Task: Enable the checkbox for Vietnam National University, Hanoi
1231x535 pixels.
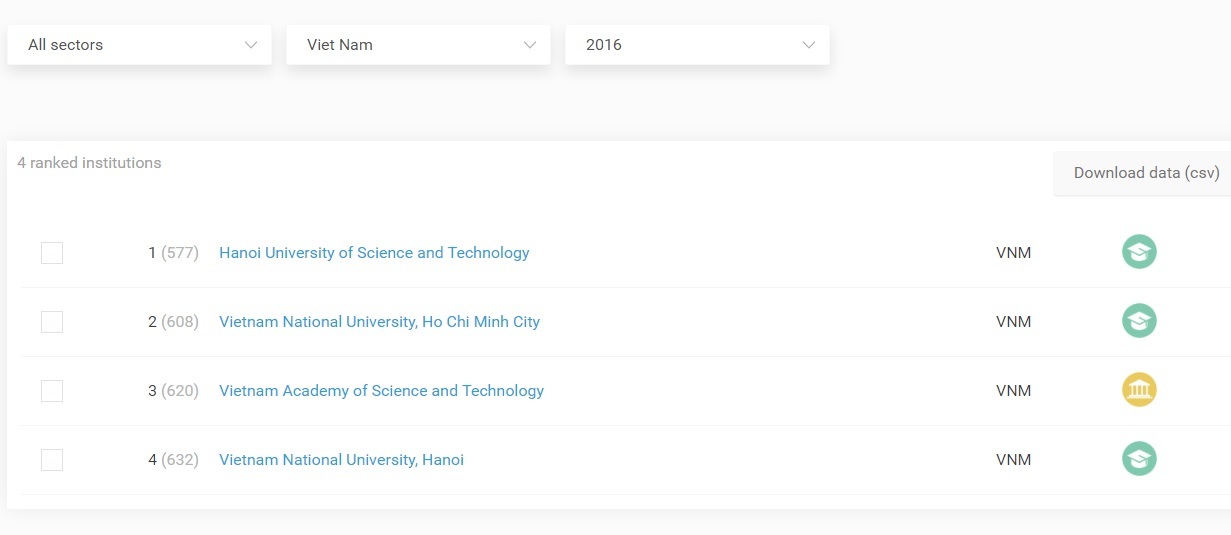Action: pyautogui.click(x=52, y=460)
